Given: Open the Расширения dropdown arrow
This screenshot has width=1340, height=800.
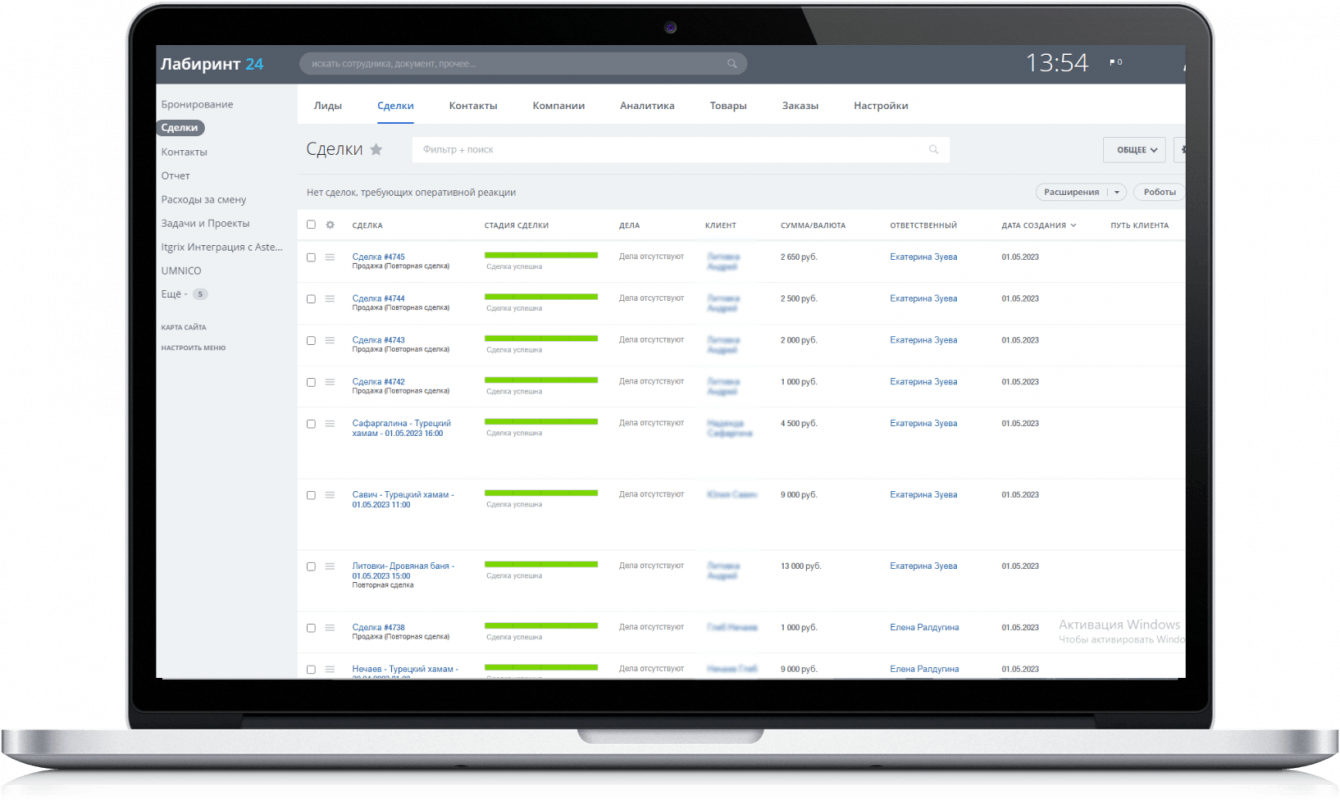Looking at the screenshot, I should (1117, 192).
